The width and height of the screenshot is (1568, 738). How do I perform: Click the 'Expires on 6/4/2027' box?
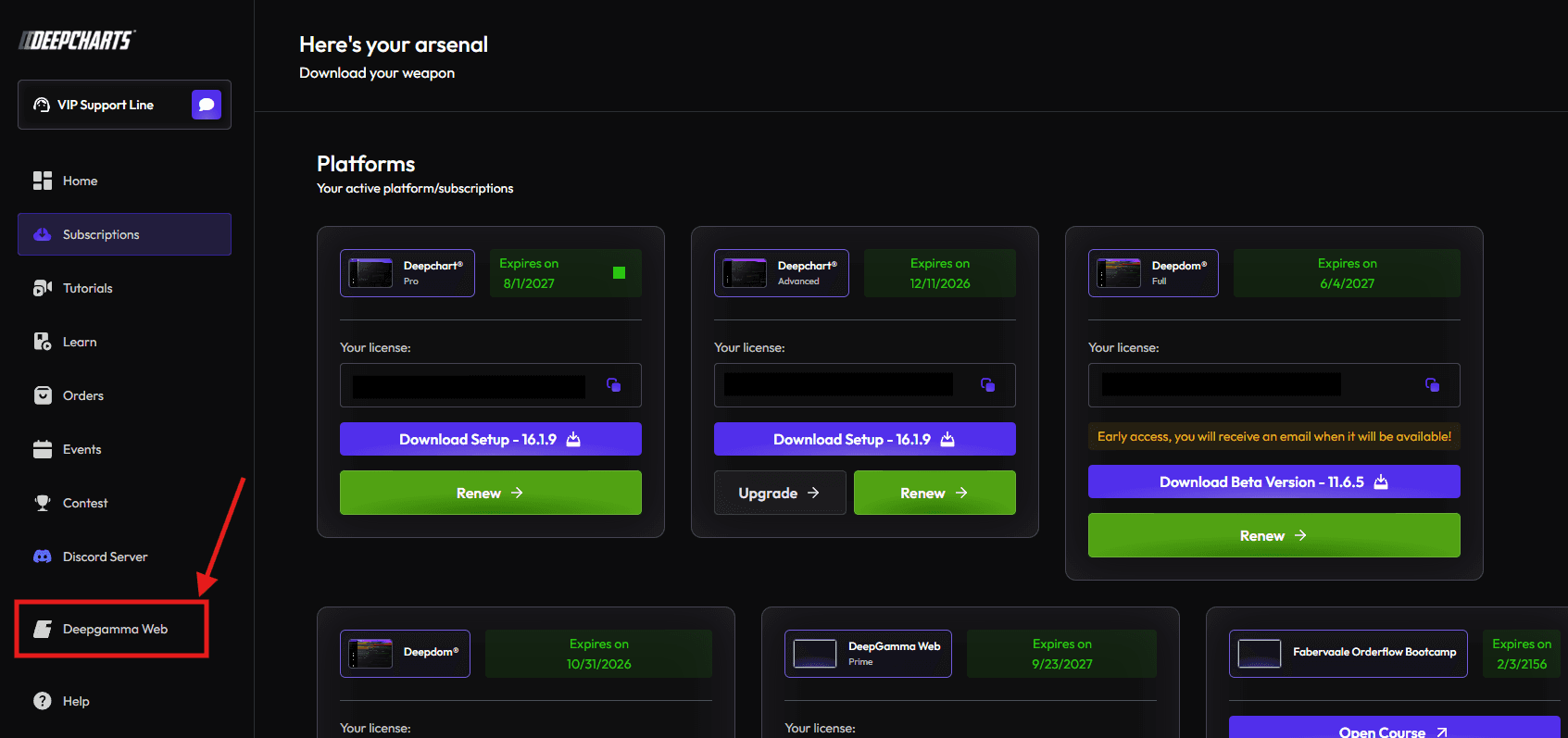(1348, 273)
